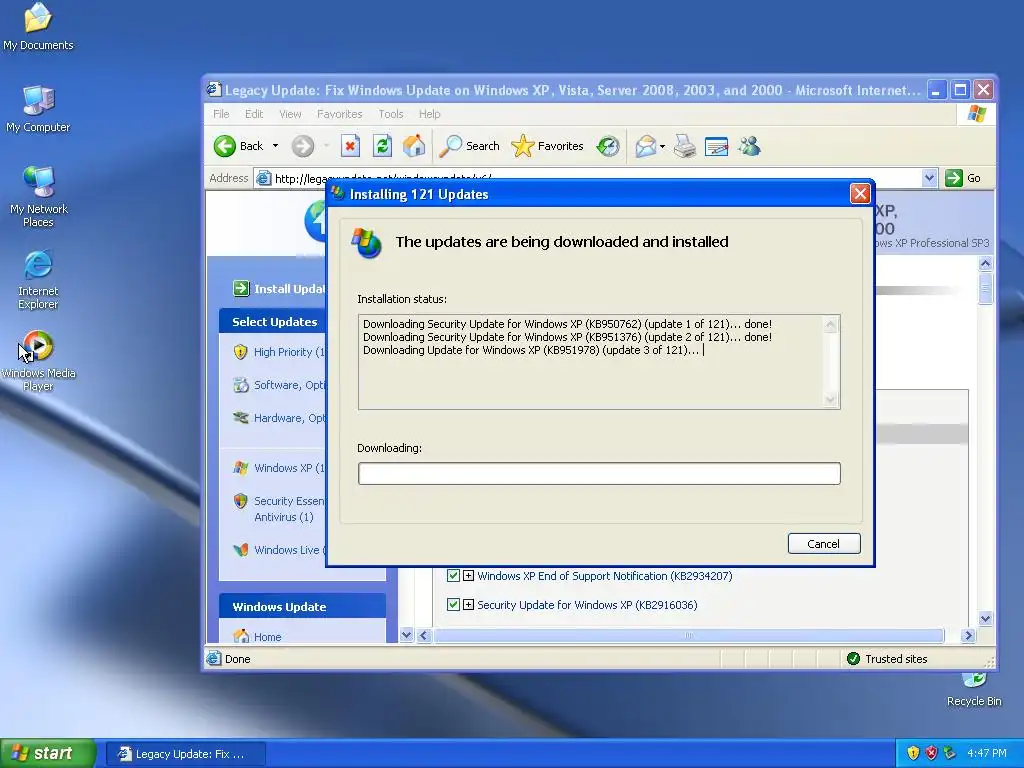1024x768 pixels.
Task: Click the red Security Center shield tray icon
Action: pyautogui.click(x=931, y=753)
